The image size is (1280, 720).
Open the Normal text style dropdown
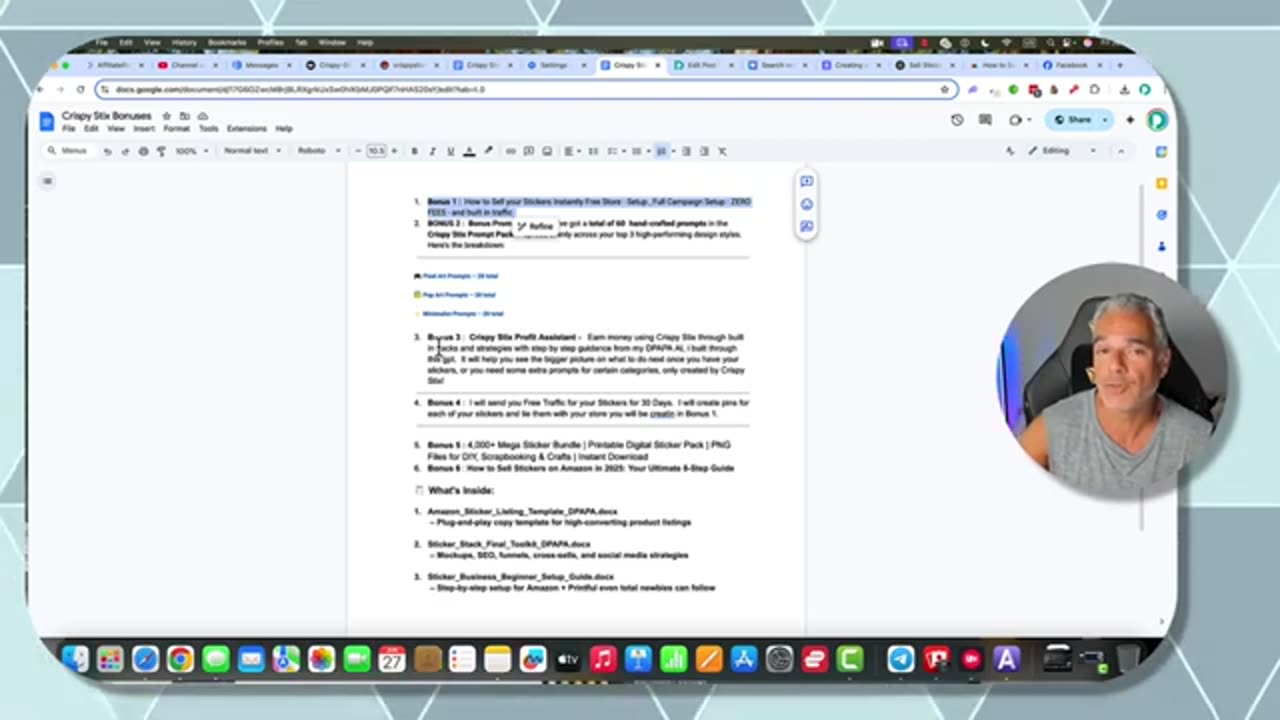pyautogui.click(x=251, y=151)
